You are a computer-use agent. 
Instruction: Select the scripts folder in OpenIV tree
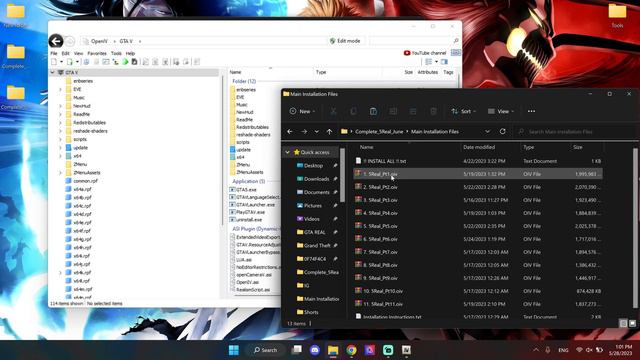click(80, 139)
